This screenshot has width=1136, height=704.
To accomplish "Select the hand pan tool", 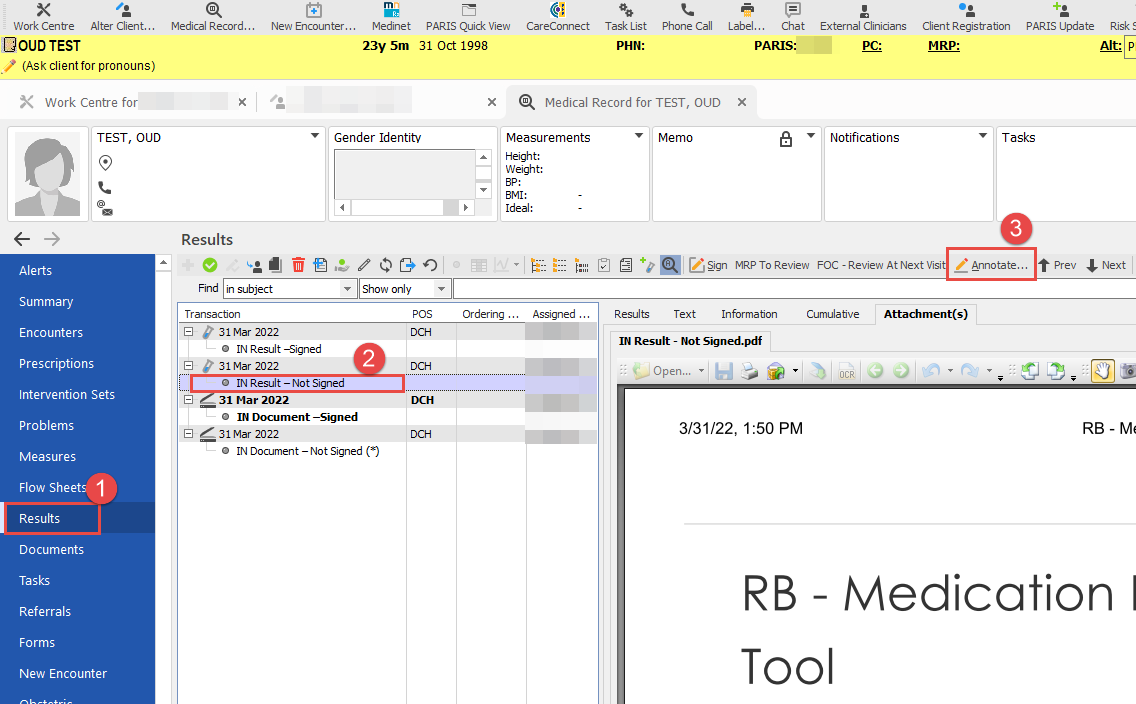I will tap(1102, 371).
